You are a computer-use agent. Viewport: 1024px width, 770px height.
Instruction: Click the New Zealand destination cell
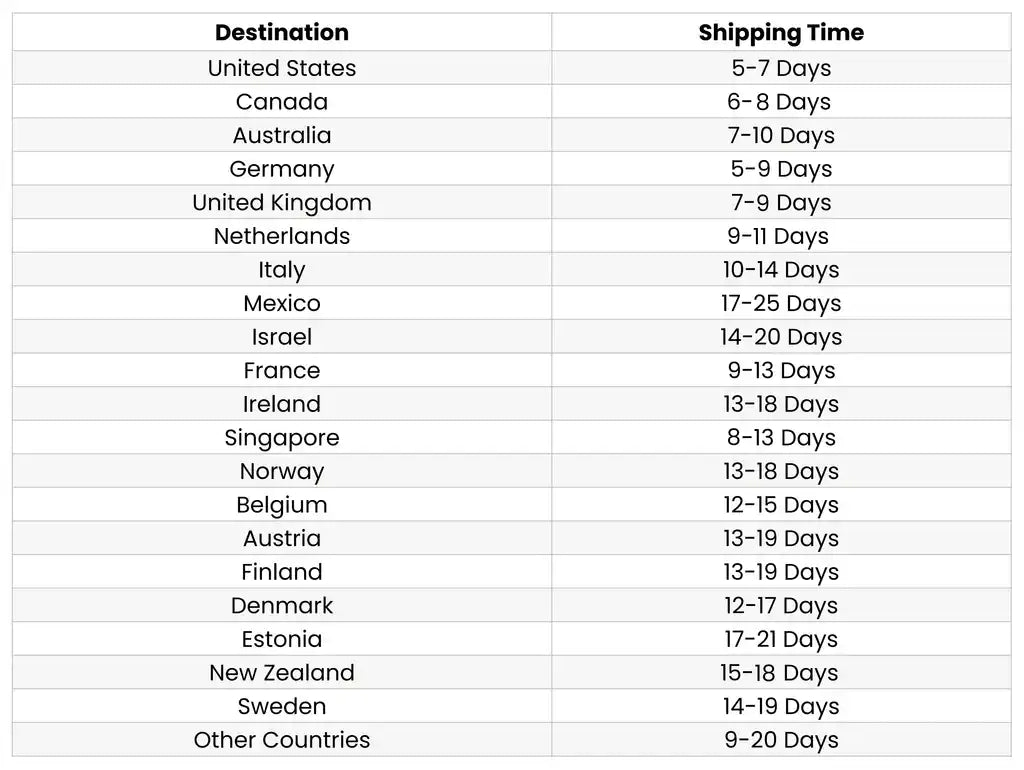click(x=282, y=673)
